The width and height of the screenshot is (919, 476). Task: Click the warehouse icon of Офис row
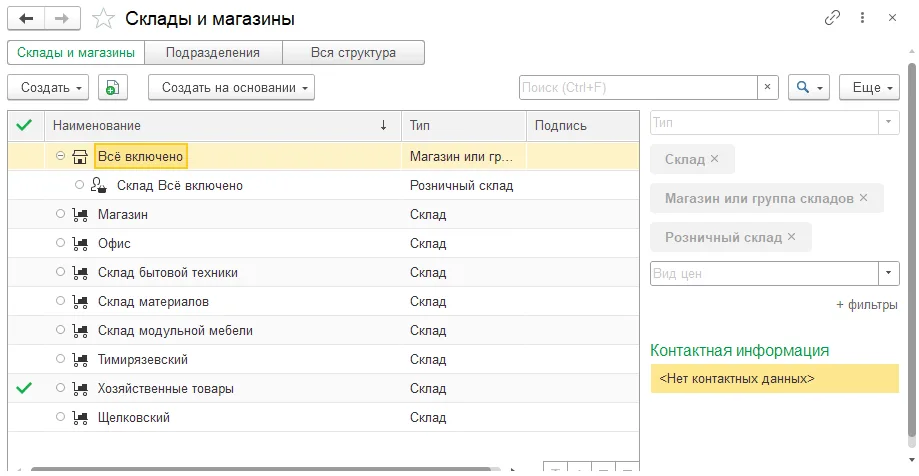tap(80, 243)
